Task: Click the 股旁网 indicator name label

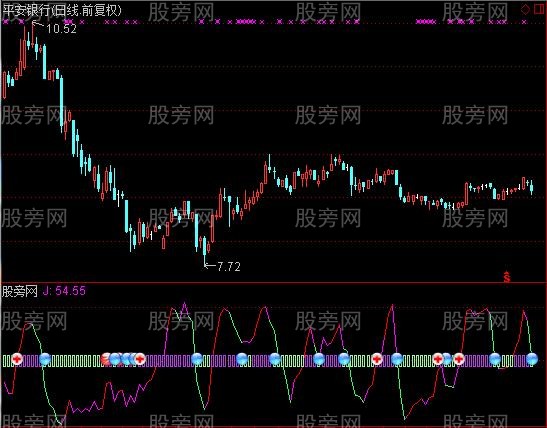Action: pos(20,291)
